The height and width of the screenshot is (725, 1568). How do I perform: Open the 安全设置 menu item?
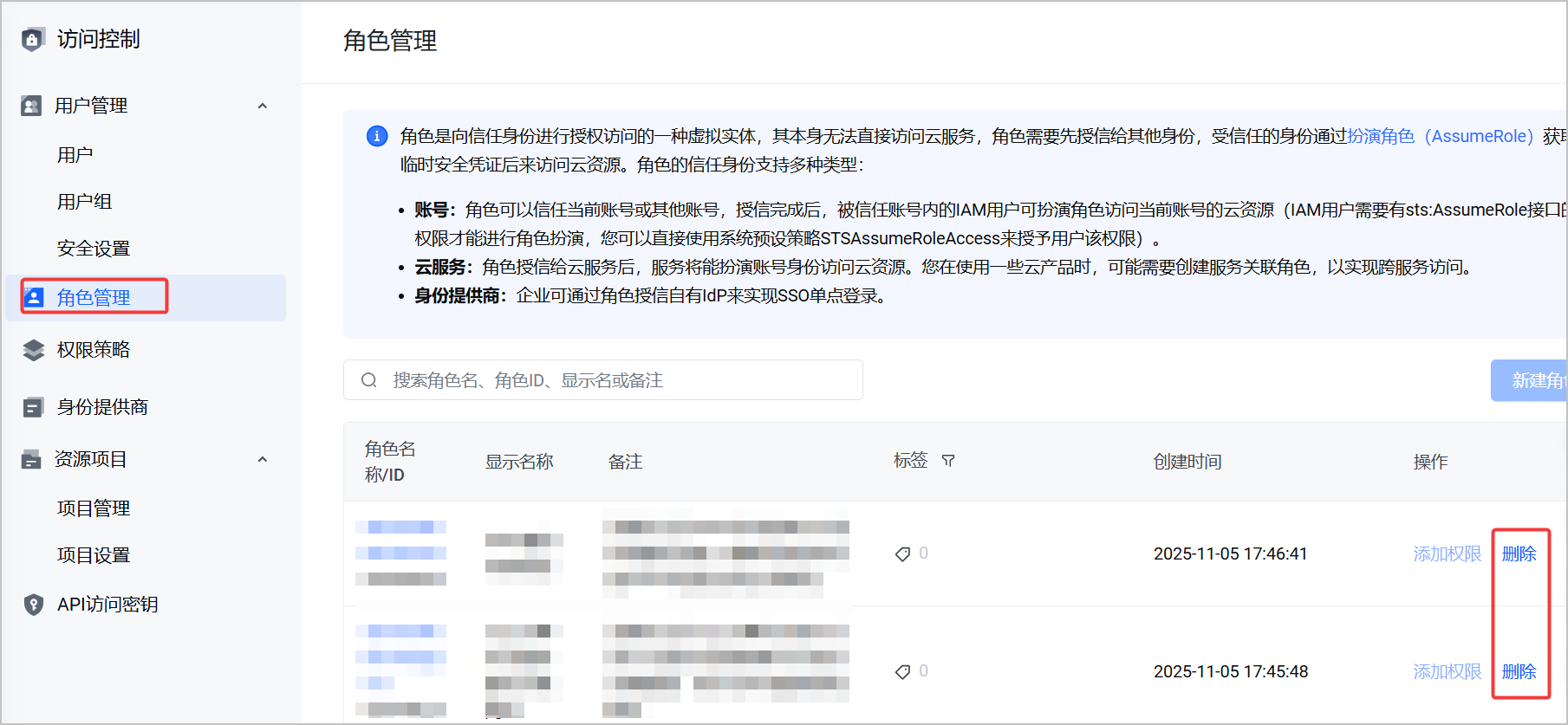94,249
